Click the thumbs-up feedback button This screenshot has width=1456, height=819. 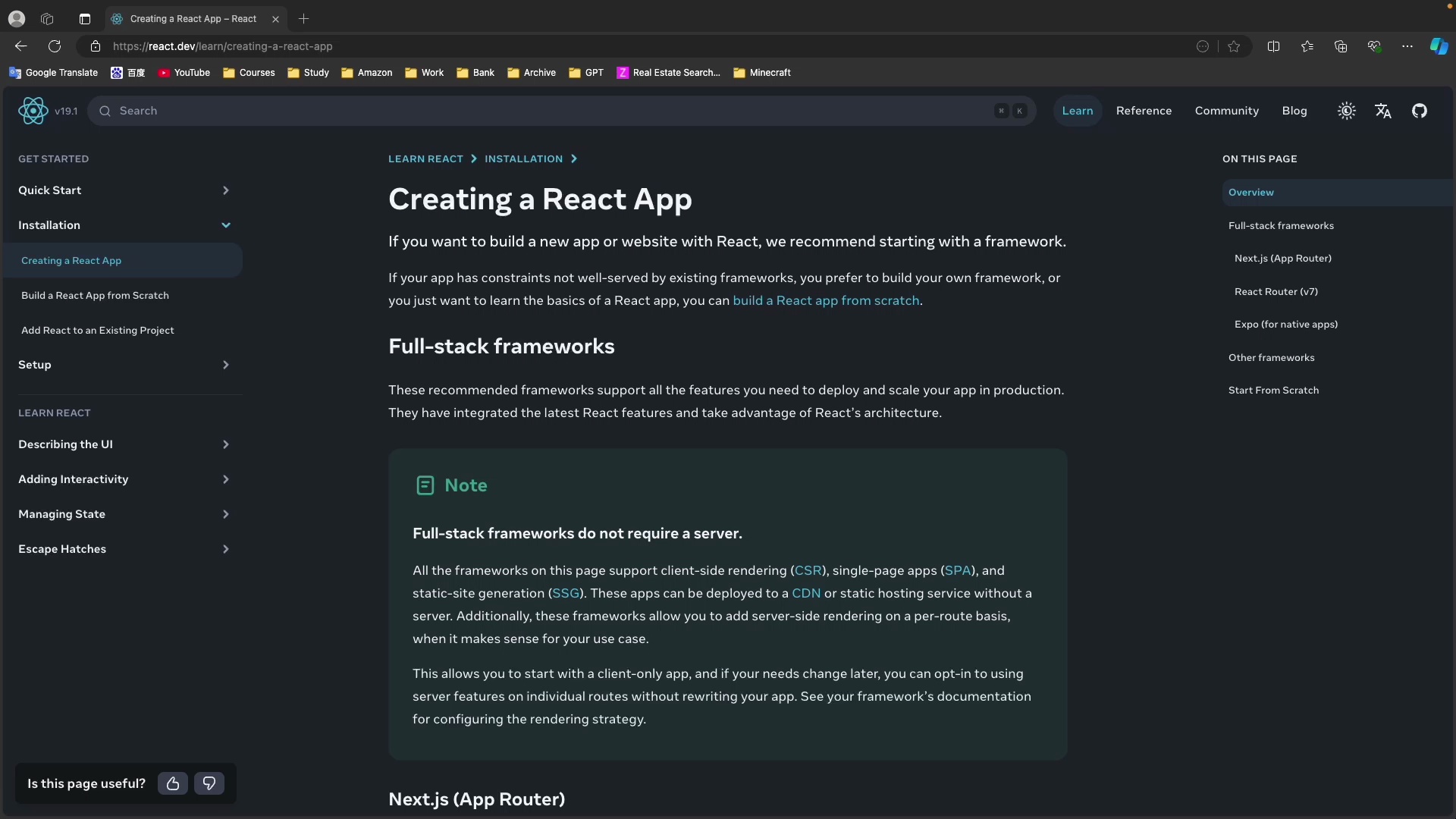(173, 783)
